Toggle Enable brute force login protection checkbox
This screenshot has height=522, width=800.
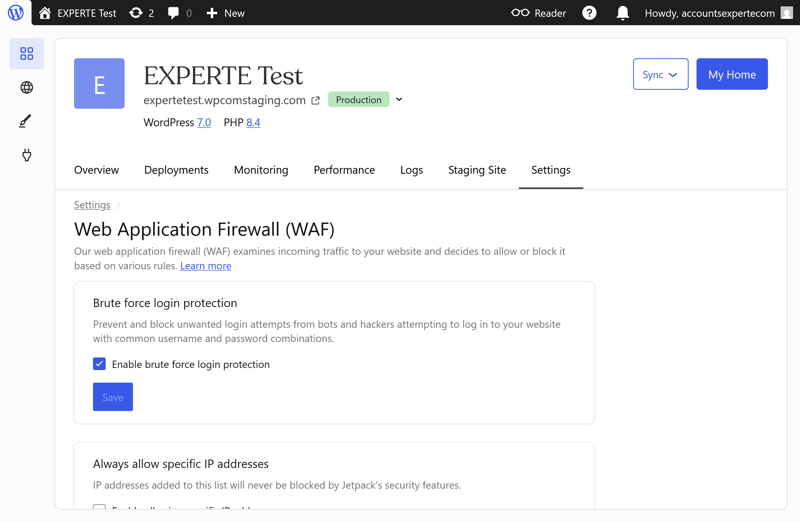99,364
